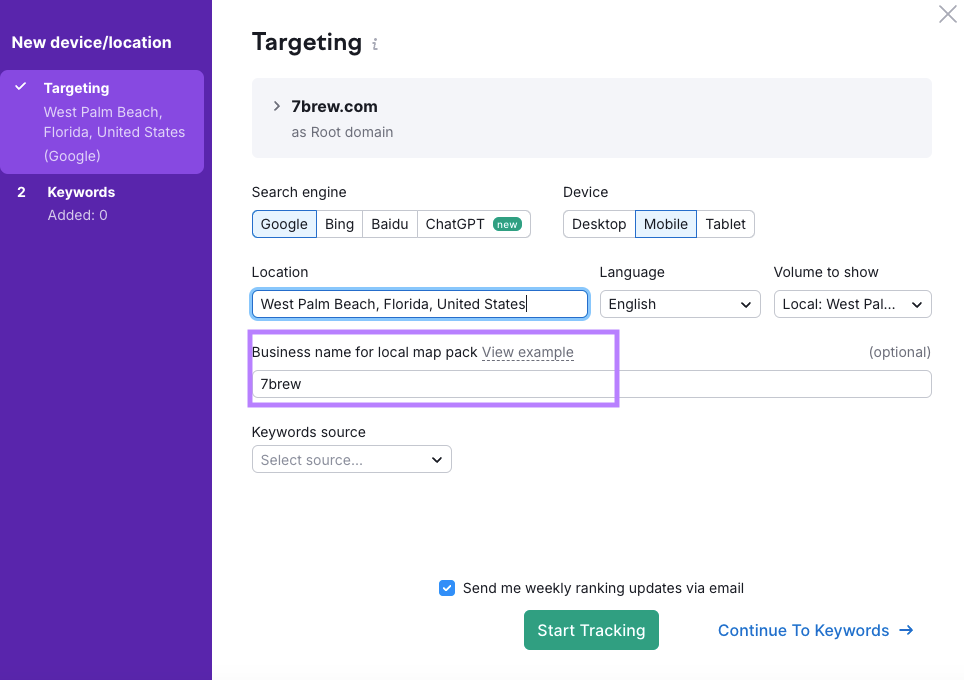Image resolution: width=964 pixels, height=680 pixels.
Task: Select Baidu search engine option
Action: (x=390, y=224)
